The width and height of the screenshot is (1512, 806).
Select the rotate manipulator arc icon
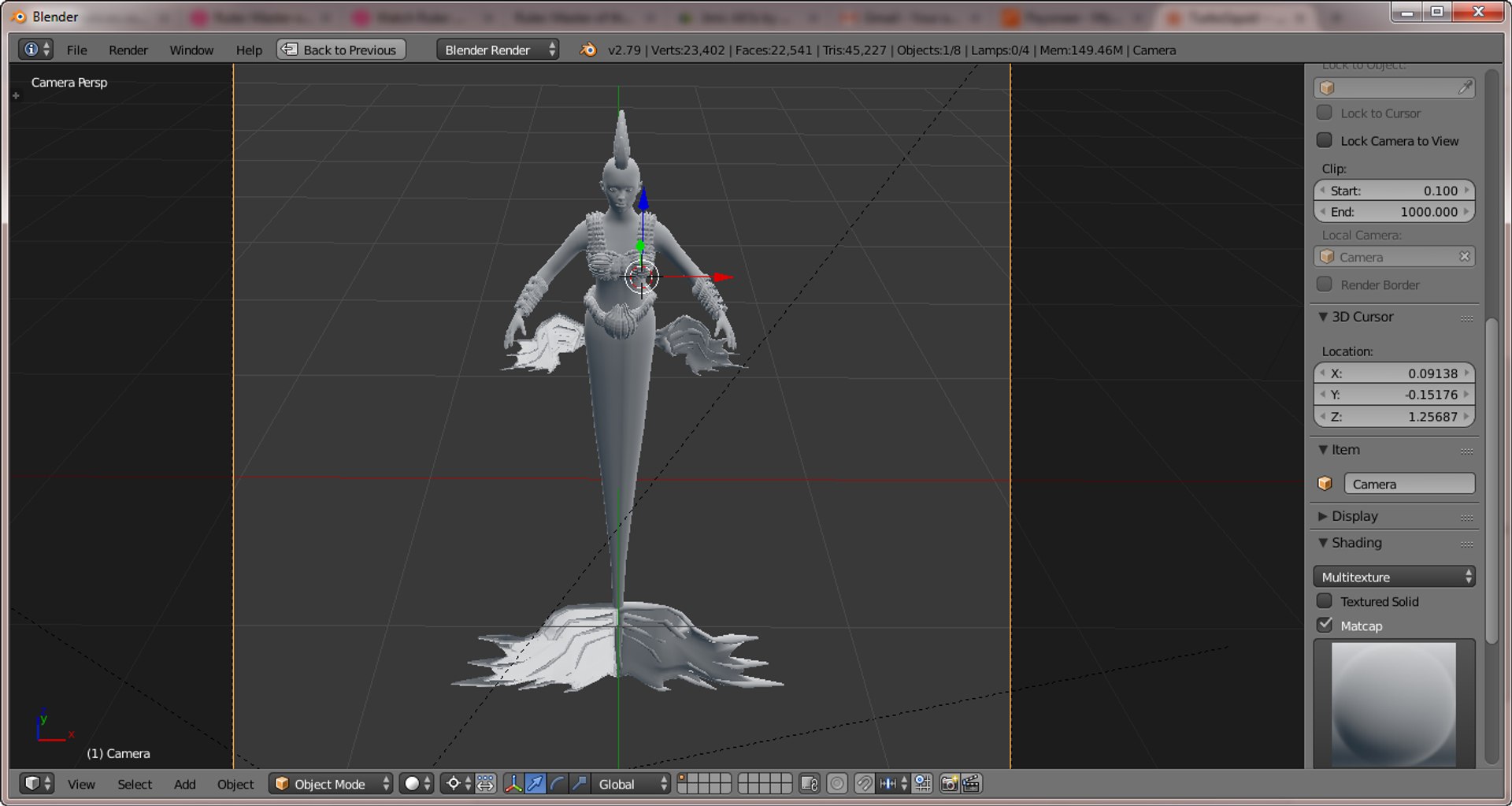(x=558, y=784)
